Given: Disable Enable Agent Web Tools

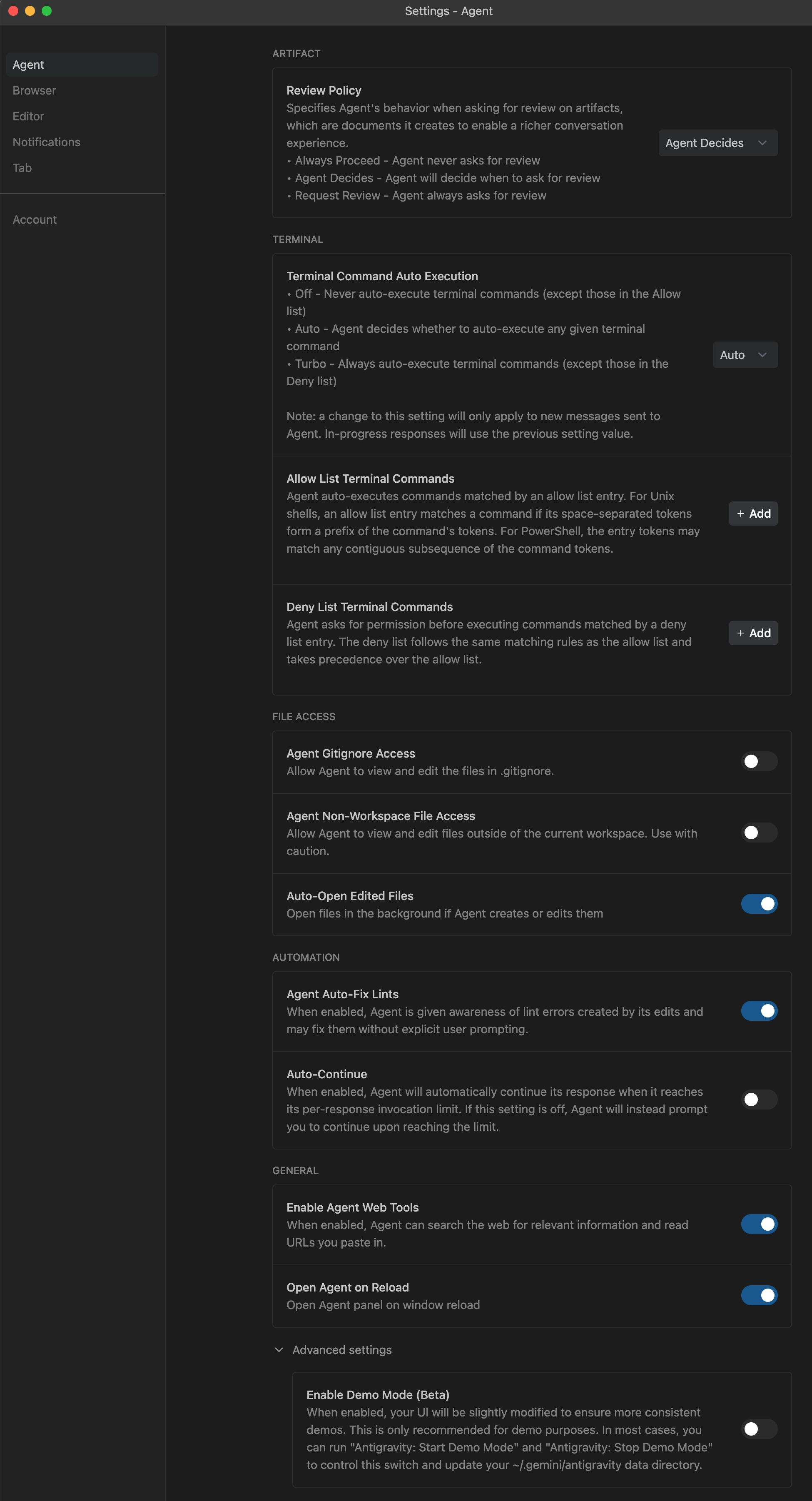Looking at the screenshot, I should point(758,1224).
